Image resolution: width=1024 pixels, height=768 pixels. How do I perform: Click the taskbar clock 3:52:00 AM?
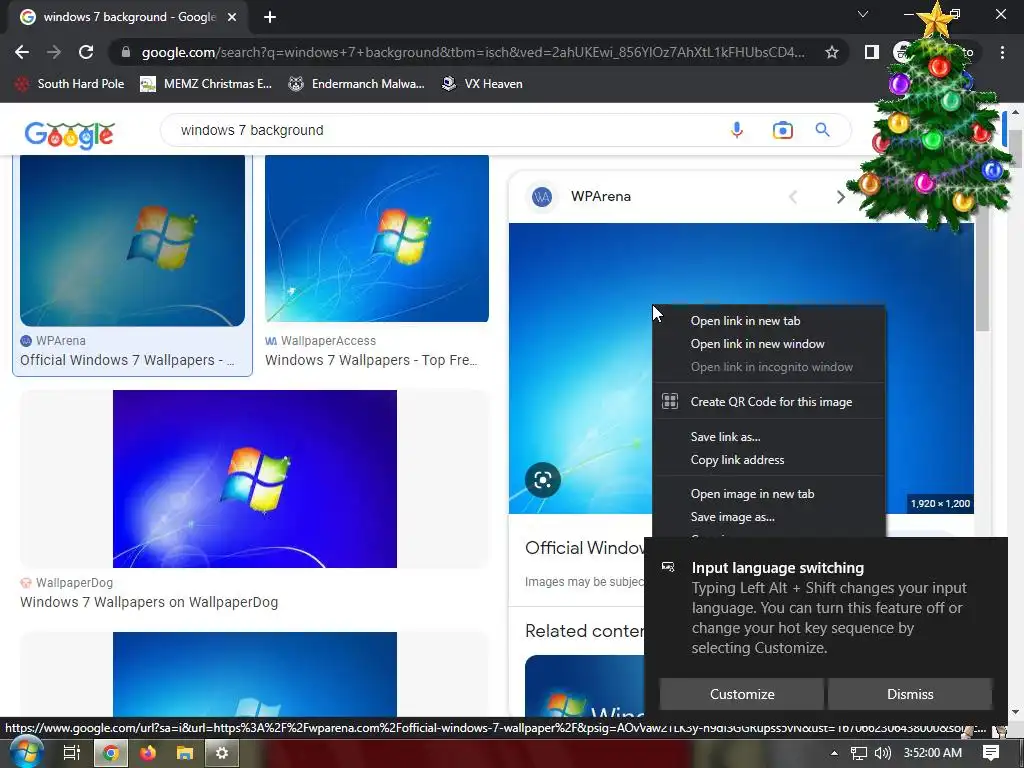click(933, 753)
